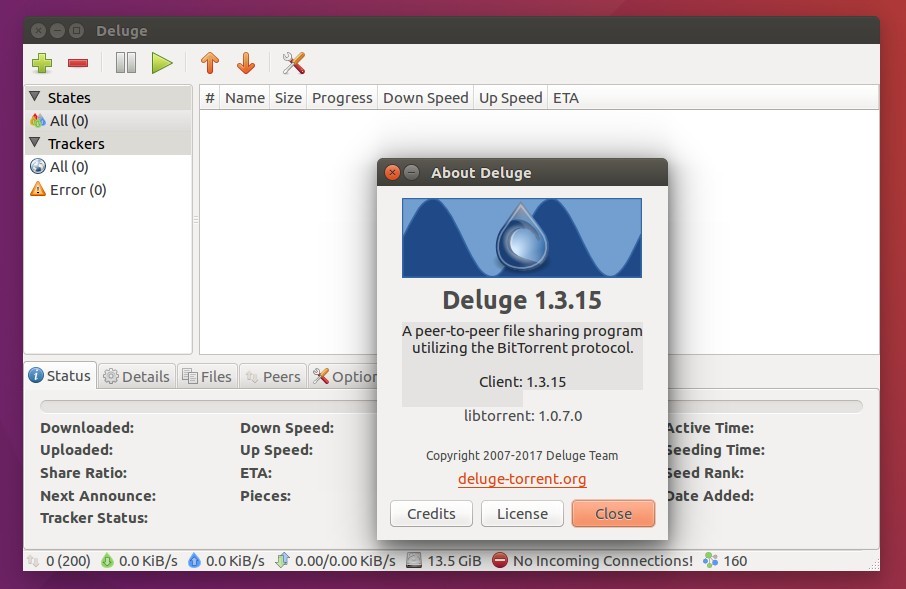
Task: Sort torrents by the Name column
Action: (245, 98)
